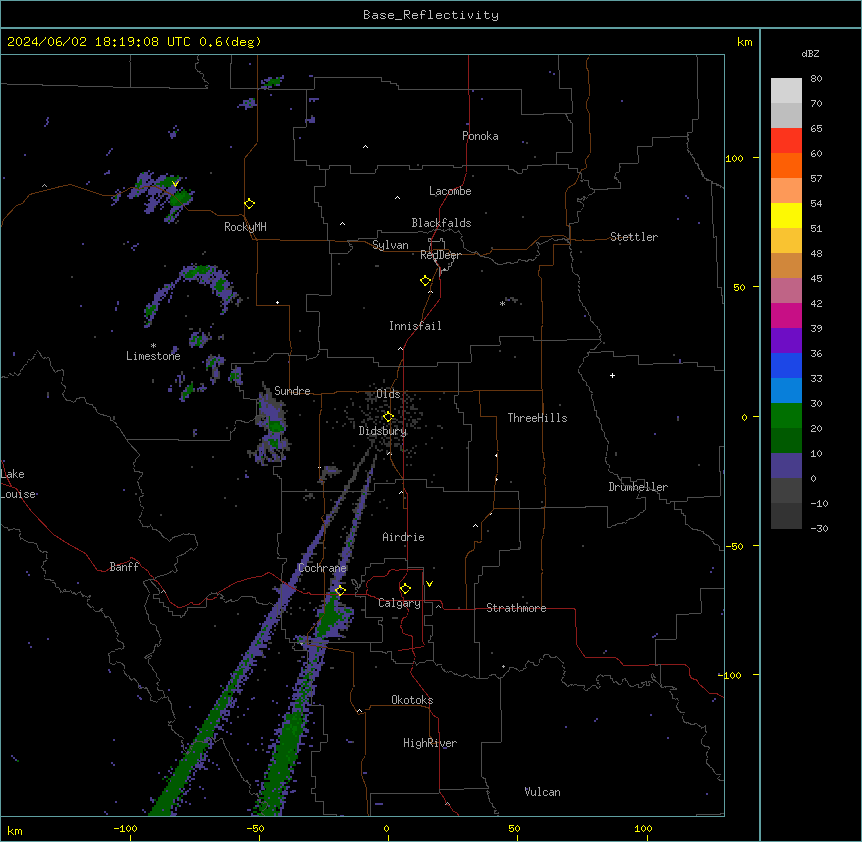Click the yellow diamond marker below Cochrane

tap(340, 591)
